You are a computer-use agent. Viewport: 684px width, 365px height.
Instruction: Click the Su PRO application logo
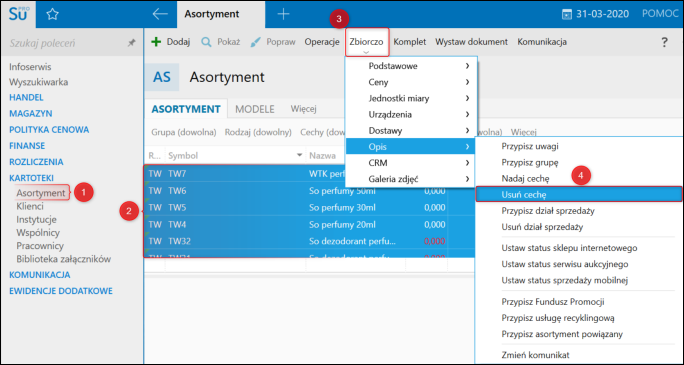point(18,14)
